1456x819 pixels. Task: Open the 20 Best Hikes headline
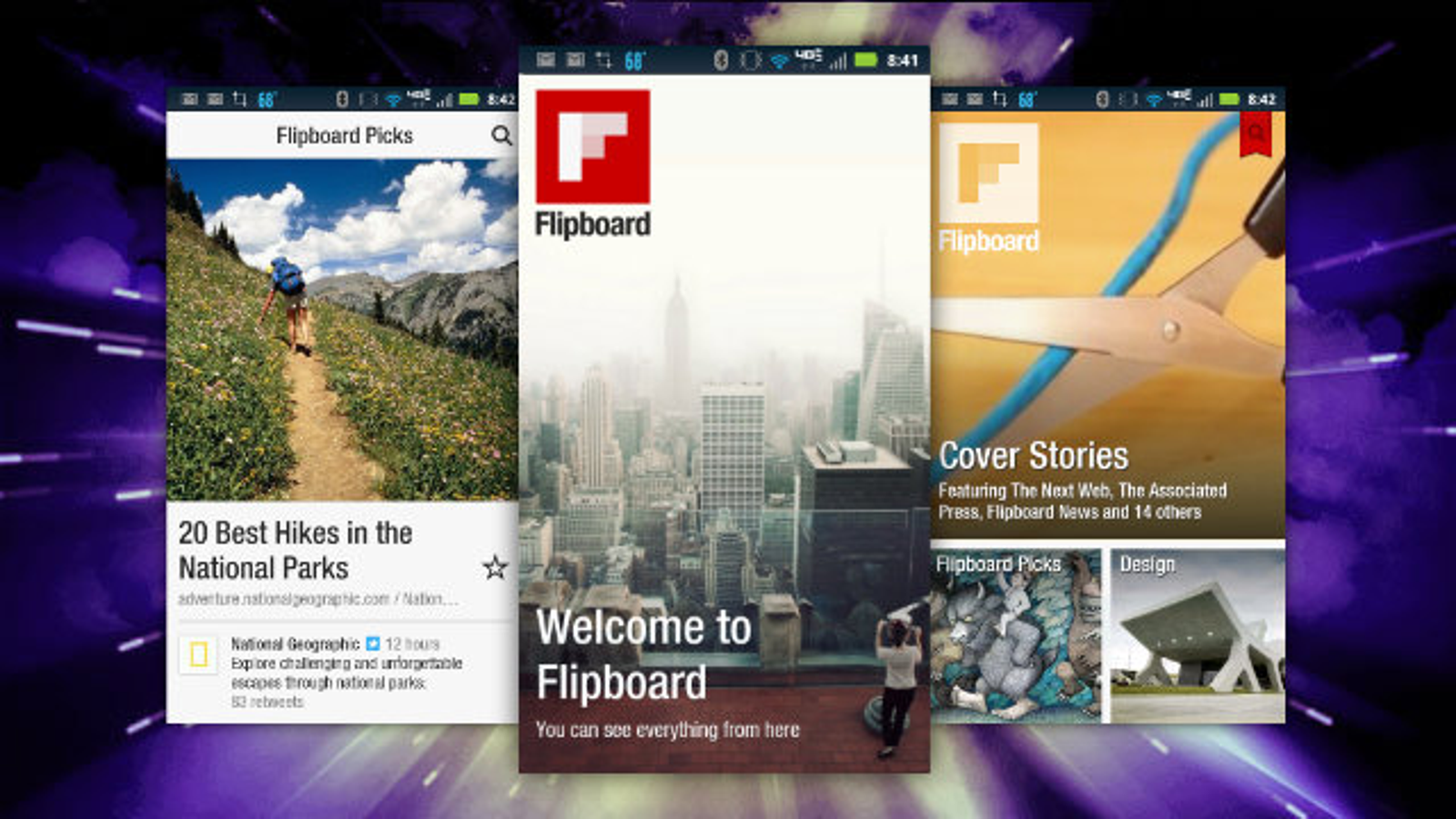[x=296, y=550]
